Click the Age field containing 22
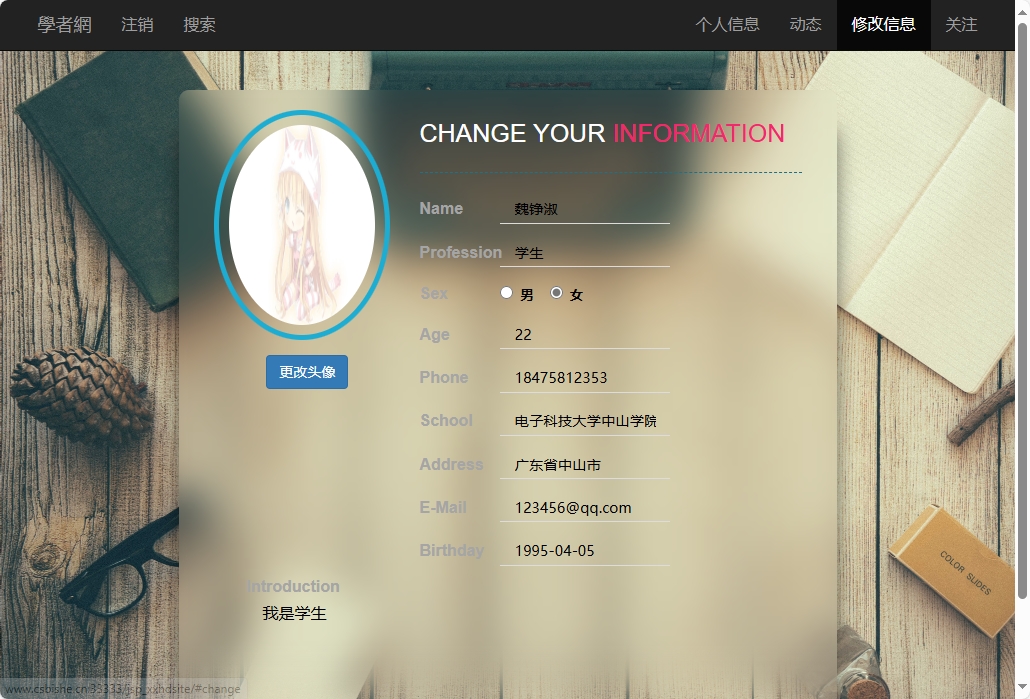The height and width of the screenshot is (699, 1030). click(585, 334)
